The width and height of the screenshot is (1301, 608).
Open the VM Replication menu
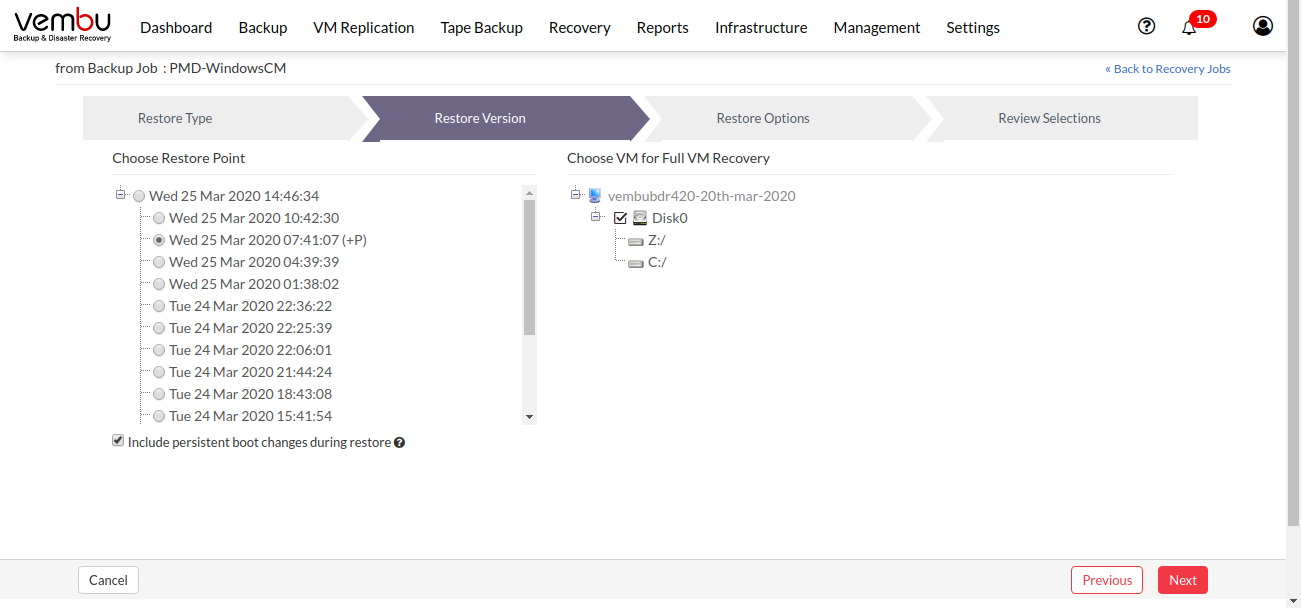[x=364, y=27]
